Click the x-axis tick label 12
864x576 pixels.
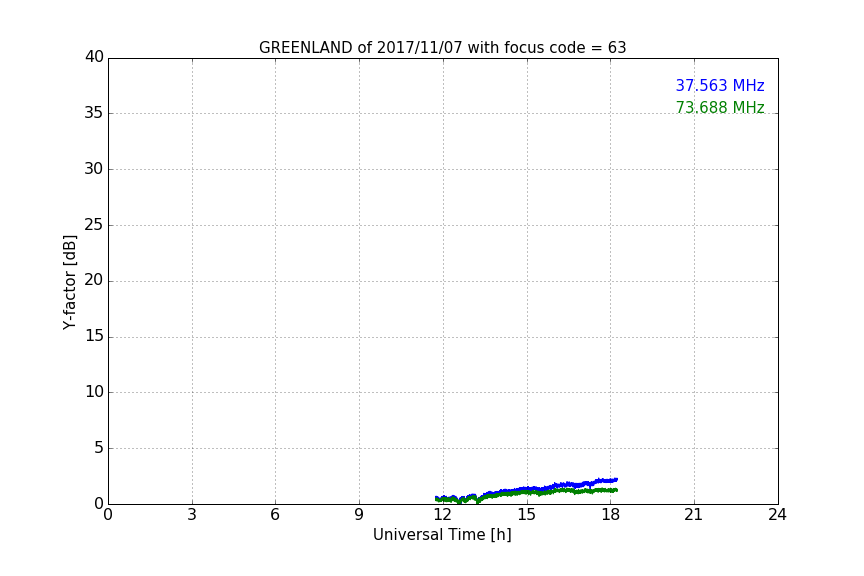click(442, 515)
